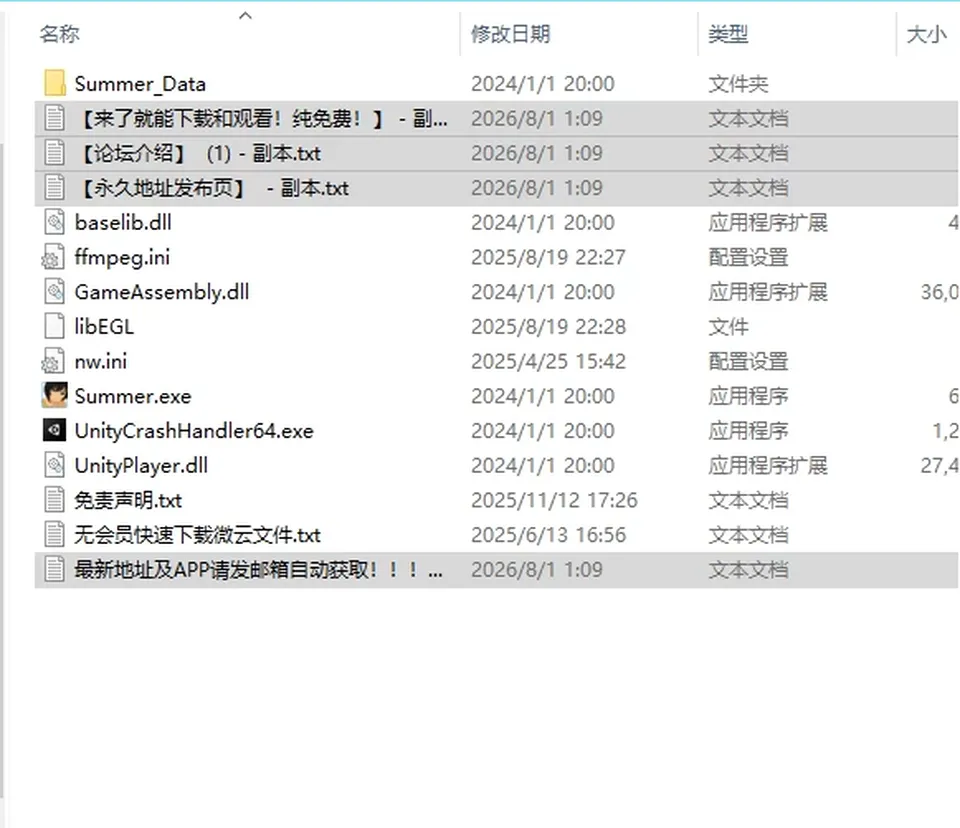Click the 文件夹 type of Summer_Data

(x=738, y=84)
